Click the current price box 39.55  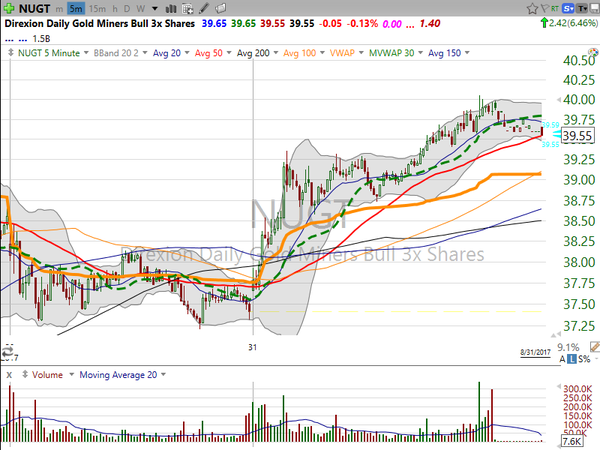(x=578, y=135)
